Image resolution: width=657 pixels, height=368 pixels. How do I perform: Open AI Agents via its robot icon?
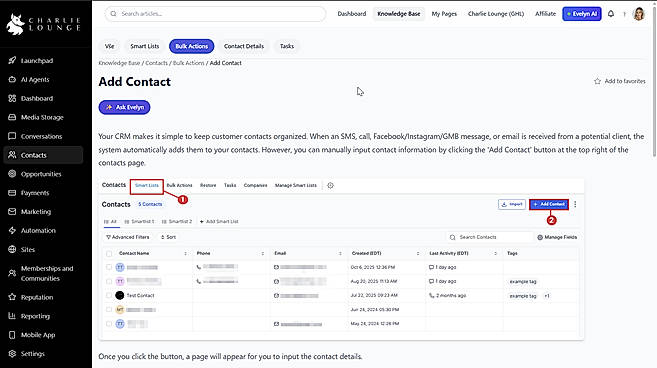click(12, 79)
